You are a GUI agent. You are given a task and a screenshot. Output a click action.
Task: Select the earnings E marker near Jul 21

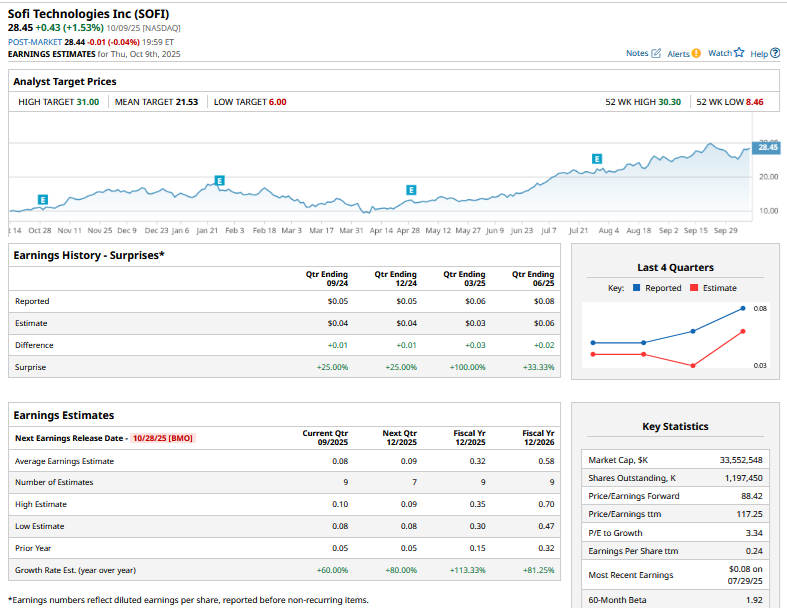[597, 159]
